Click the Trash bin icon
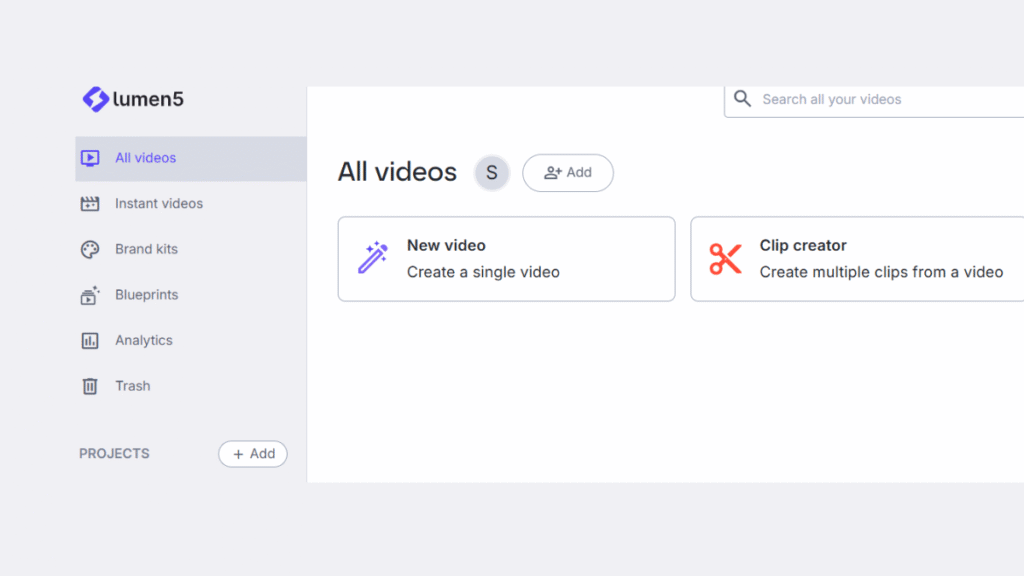Image resolution: width=1024 pixels, height=576 pixels. point(90,386)
